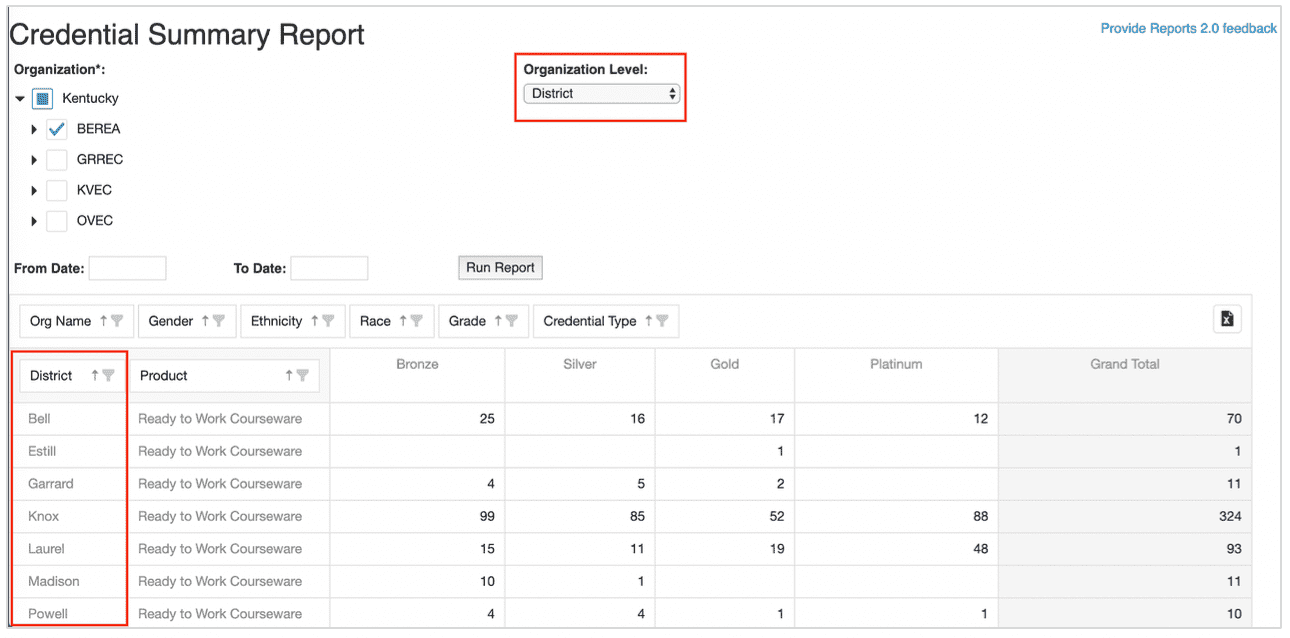Expand the BEREA tree node
The image size is (1290, 638).
34,130
